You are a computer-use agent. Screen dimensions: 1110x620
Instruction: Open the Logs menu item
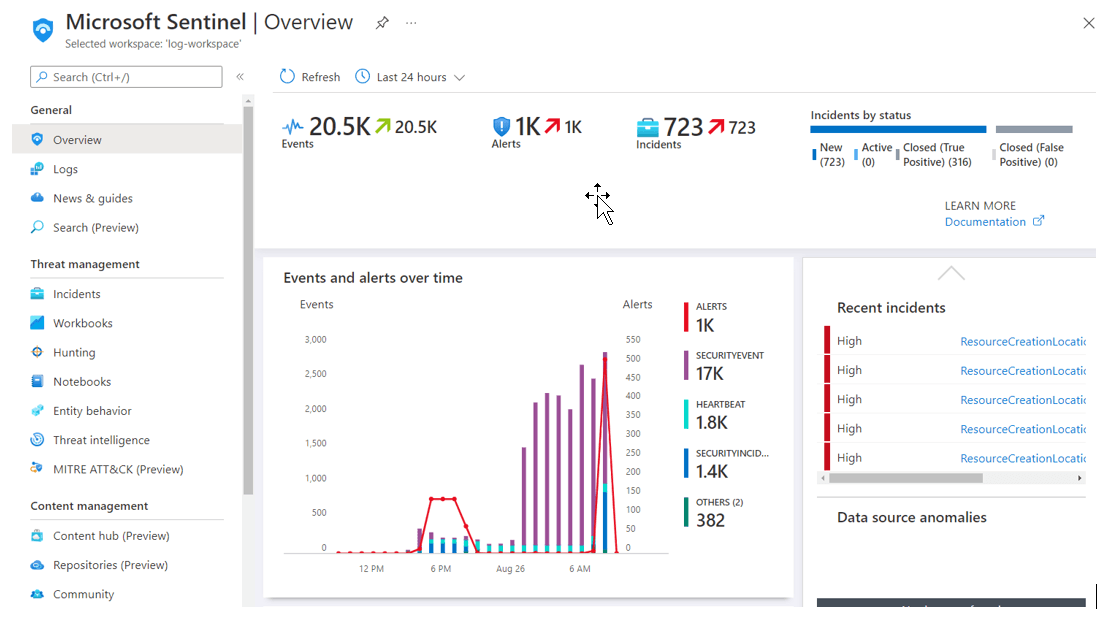[65, 169]
